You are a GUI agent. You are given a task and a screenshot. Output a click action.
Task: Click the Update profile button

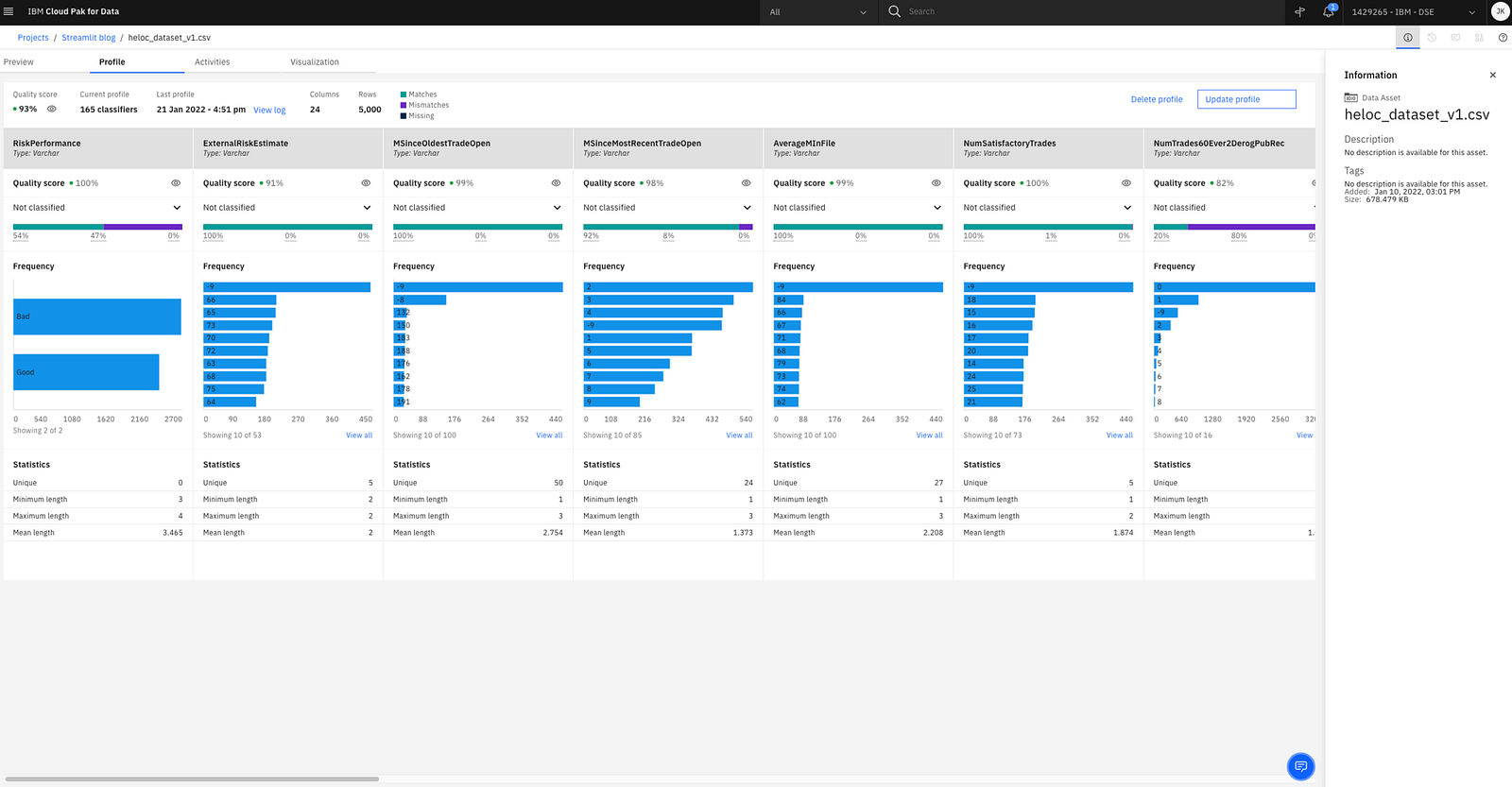tap(1246, 99)
